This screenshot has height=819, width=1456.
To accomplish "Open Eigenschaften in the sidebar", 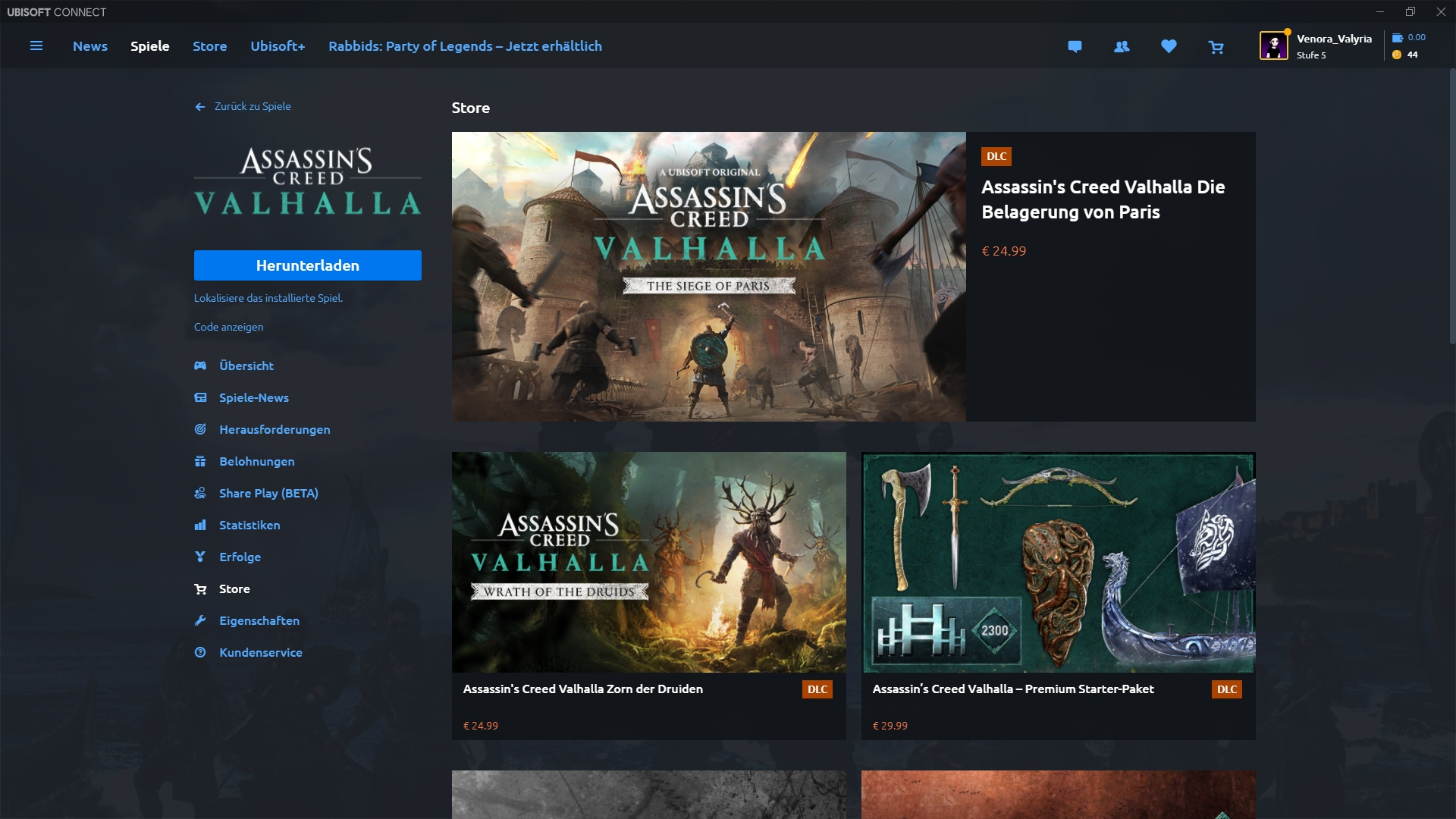I will coord(259,620).
